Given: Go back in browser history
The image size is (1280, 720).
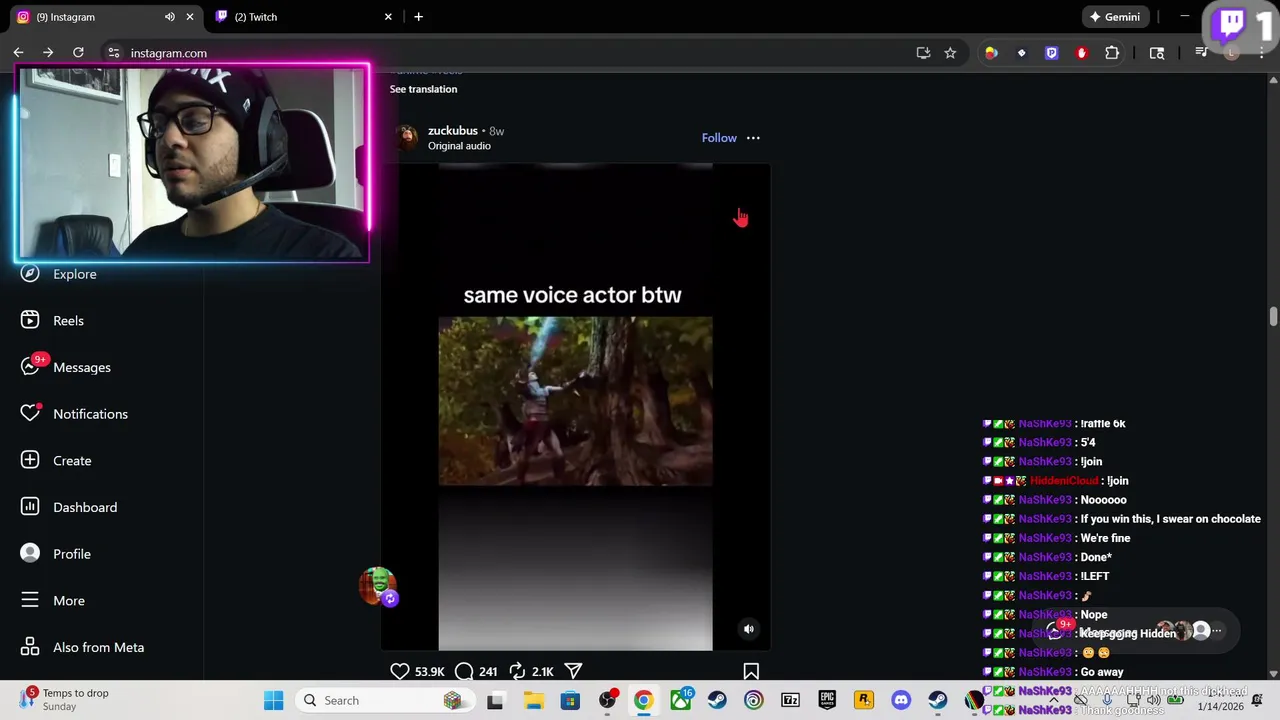Looking at the screenshot, I should [x=18, y=53].
